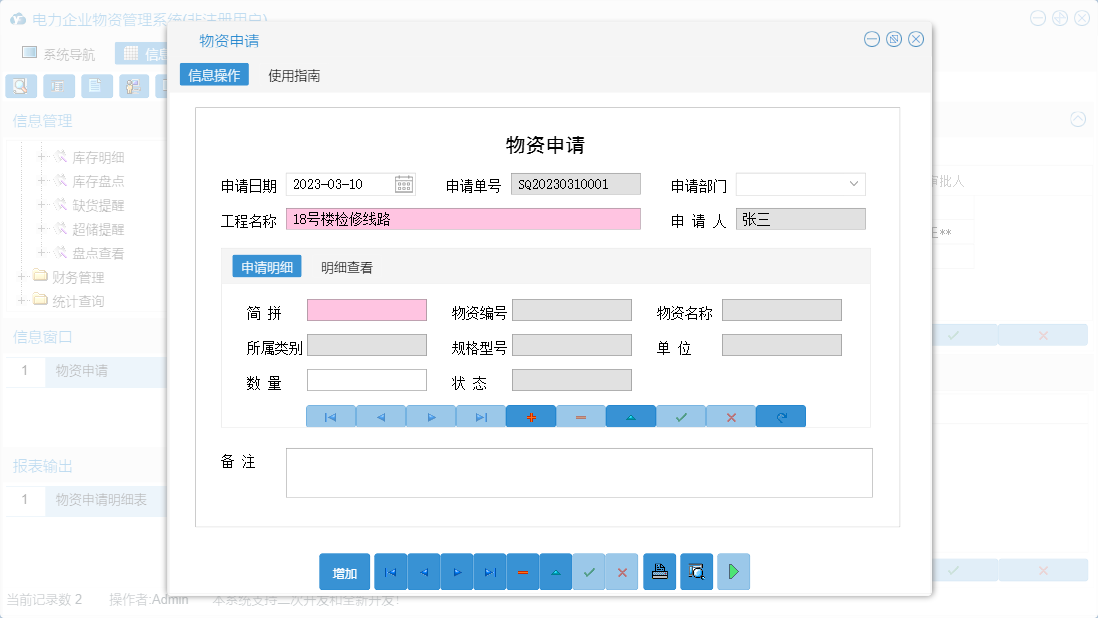The height and width of the screenshot is (618, 1098).
Task: Click the calendar icon beside 申请日期
Action: tap(406, 184)
